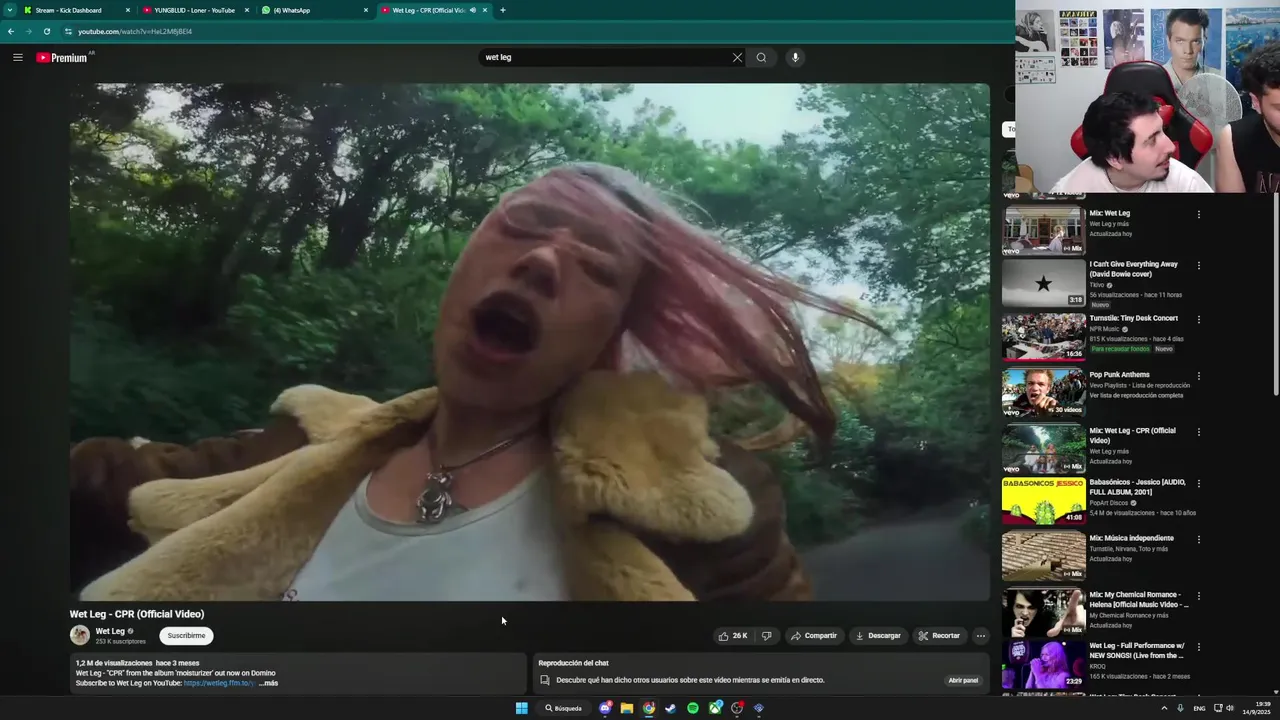The height and width of the screenshot is (720, 1280).
Task: Reload the current page
Action: [46, 31]
